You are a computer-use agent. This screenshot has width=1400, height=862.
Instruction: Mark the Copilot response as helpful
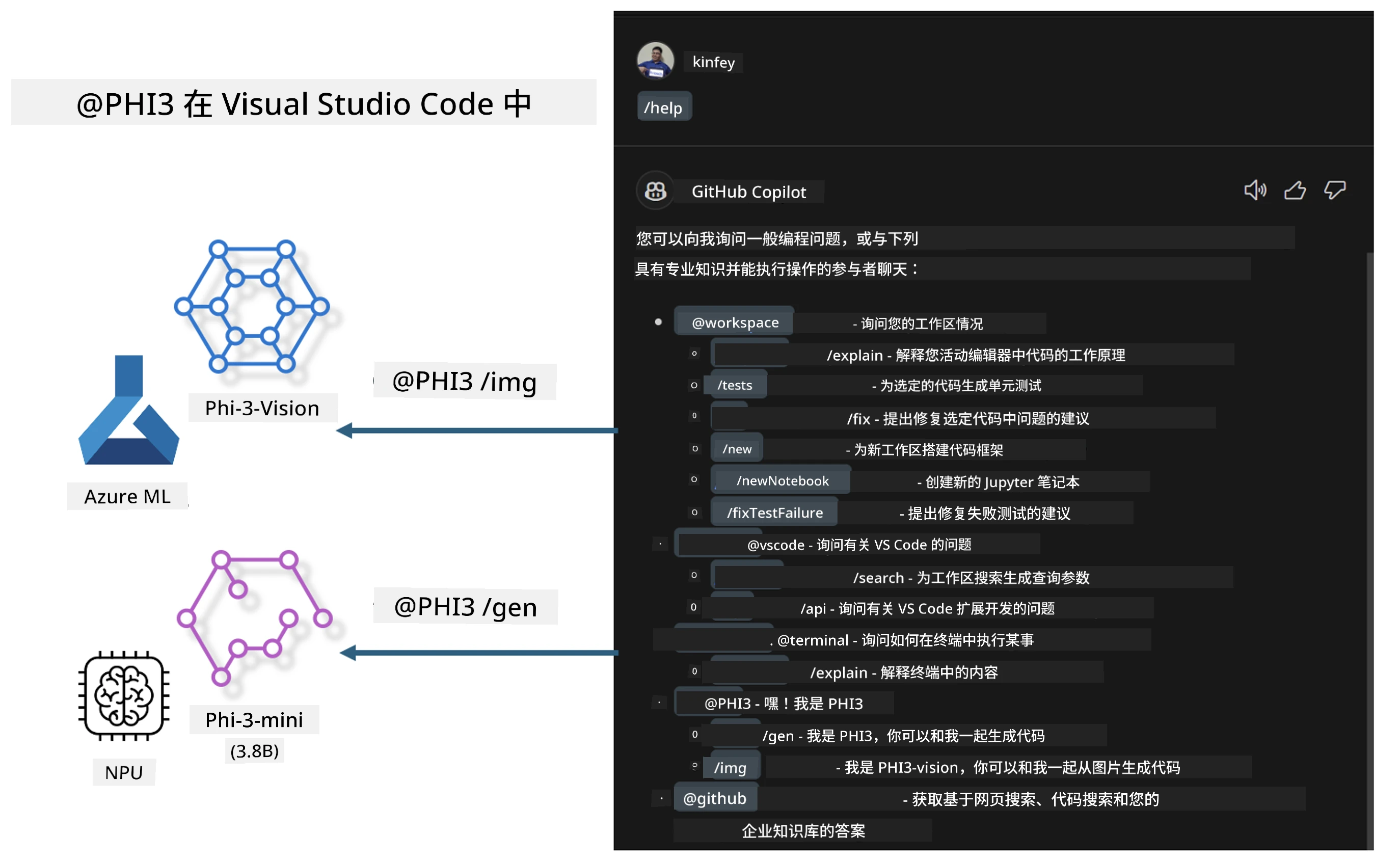point(1295,191)
